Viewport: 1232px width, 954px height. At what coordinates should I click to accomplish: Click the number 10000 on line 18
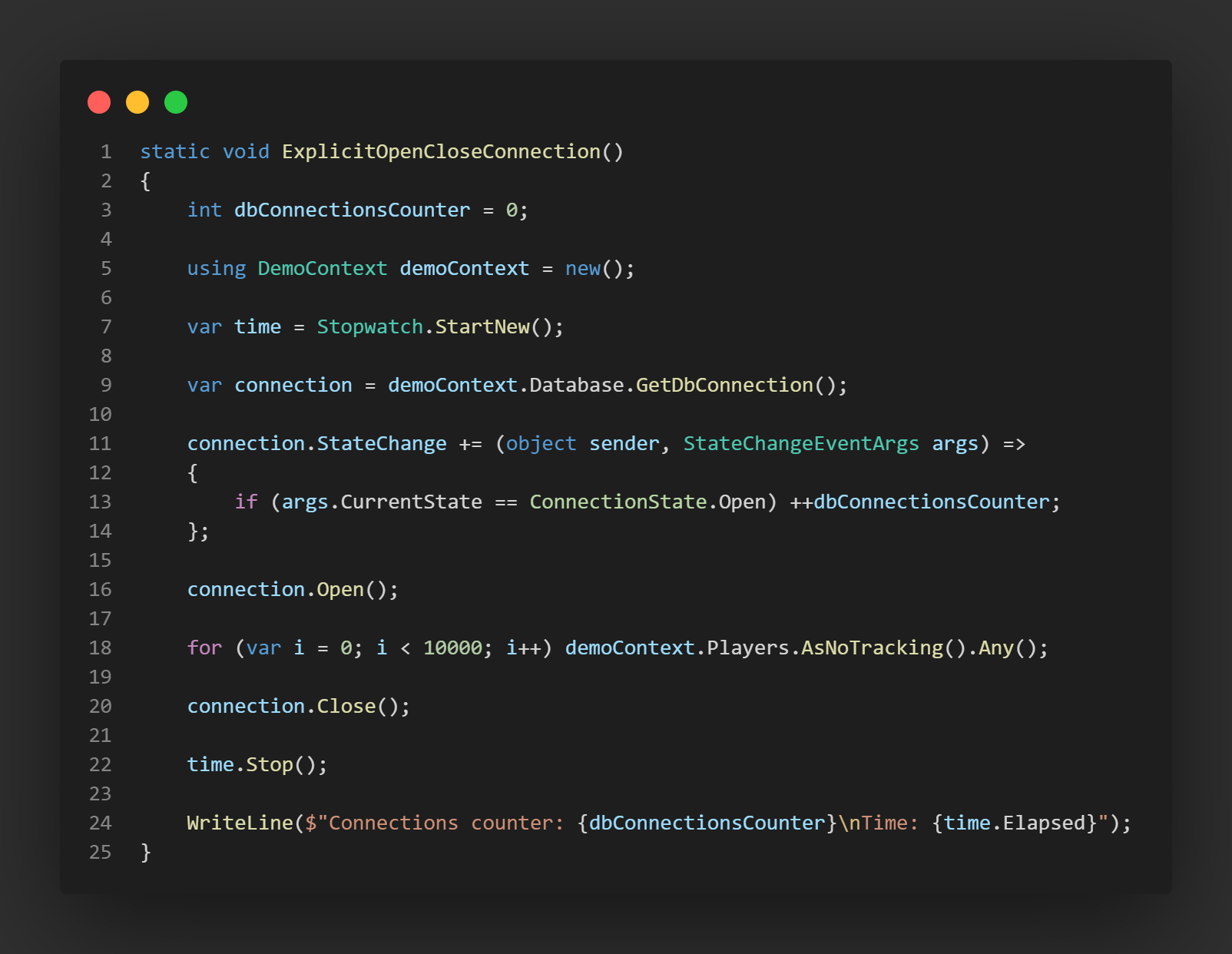[453, 648]
